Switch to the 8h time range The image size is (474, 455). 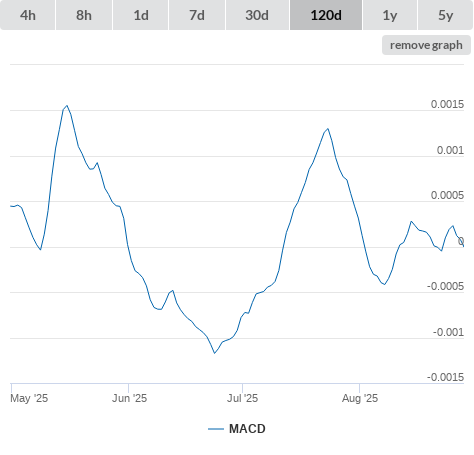click(x=84, y=15)
